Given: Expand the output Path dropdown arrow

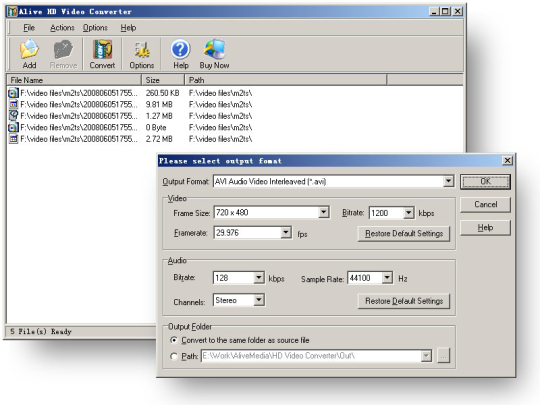Looking at the screenshot, I should [x=426, y=356].
